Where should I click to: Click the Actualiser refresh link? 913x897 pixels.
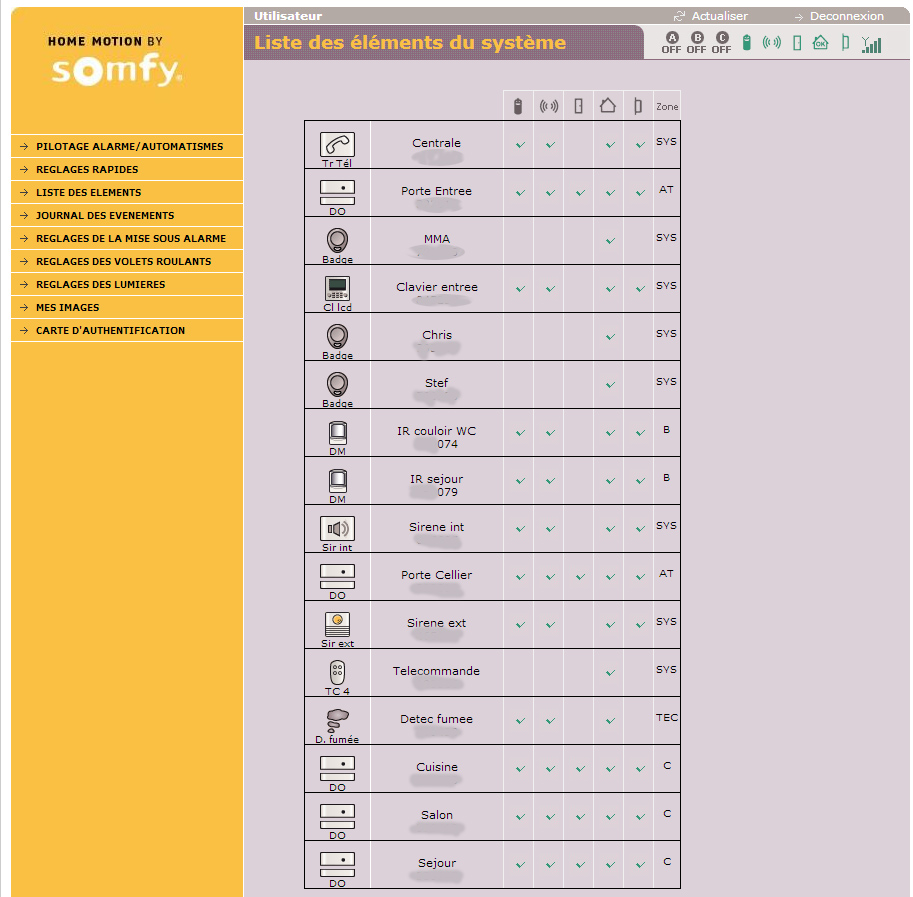[x=719, y=16]
